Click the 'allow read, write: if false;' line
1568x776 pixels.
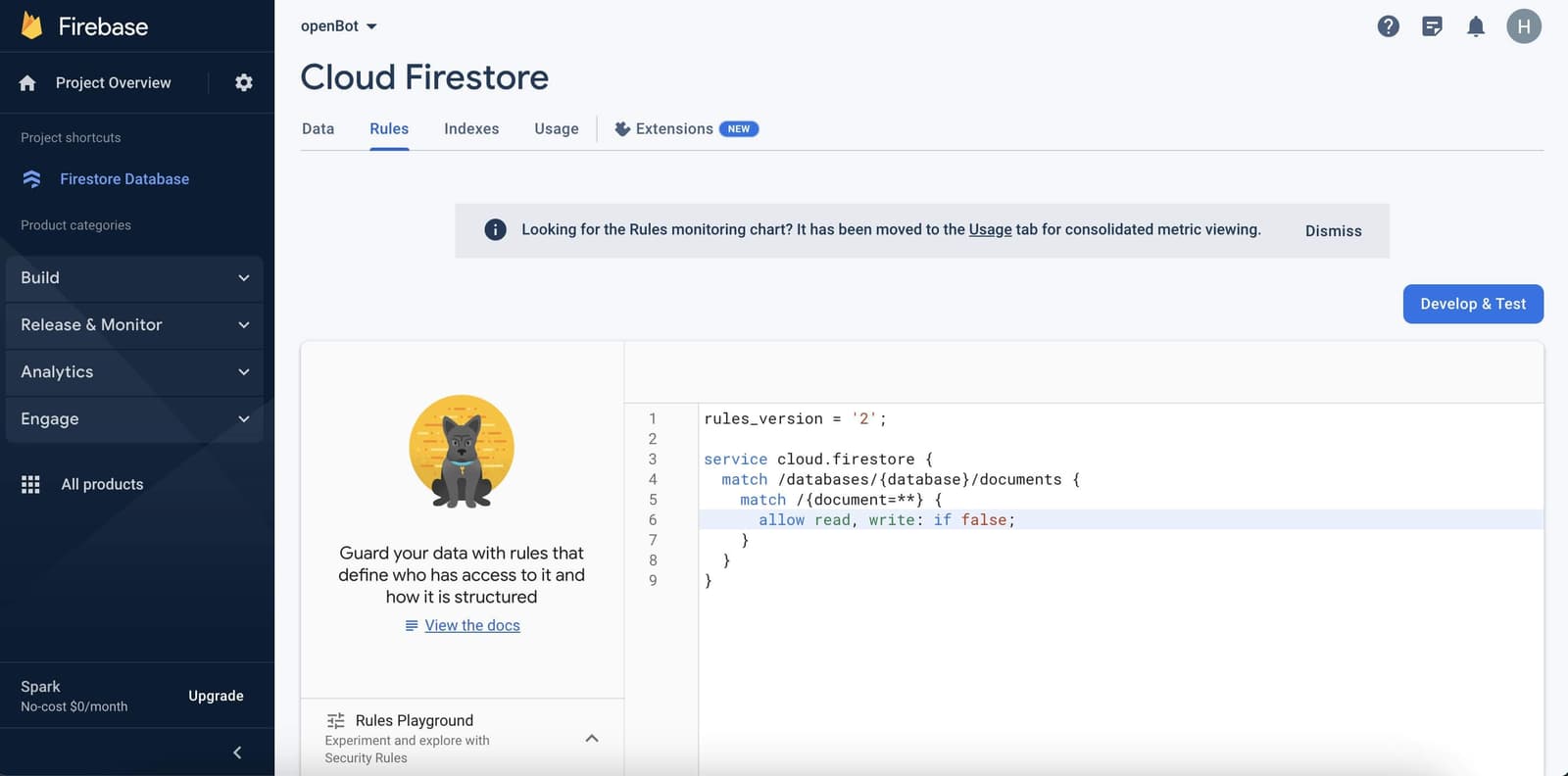click(x=887, y=520)
